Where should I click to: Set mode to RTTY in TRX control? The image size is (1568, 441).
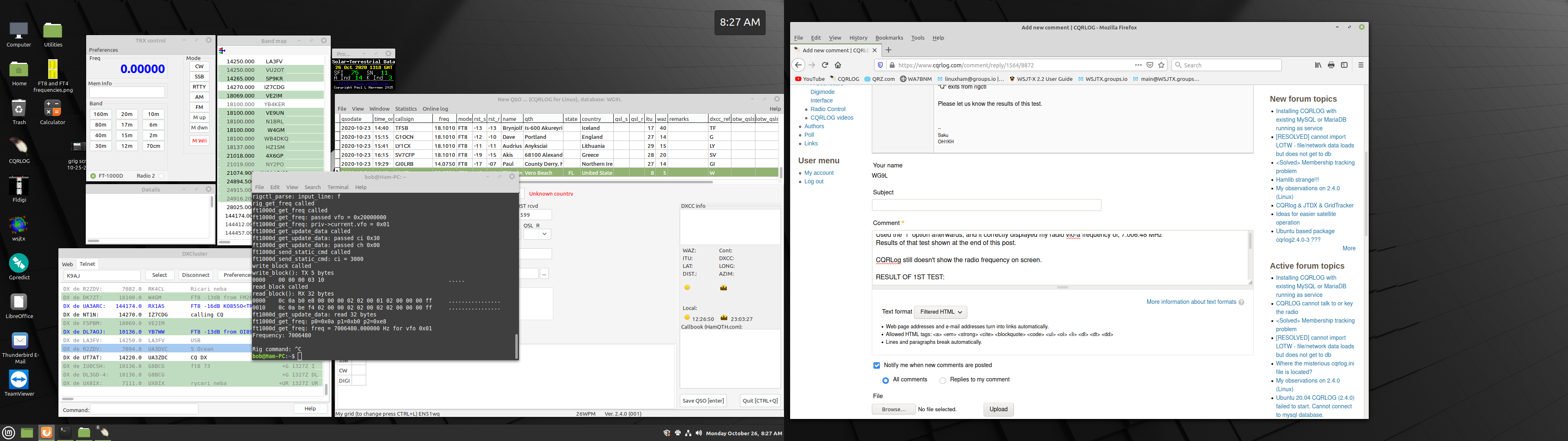pos(199,87)
